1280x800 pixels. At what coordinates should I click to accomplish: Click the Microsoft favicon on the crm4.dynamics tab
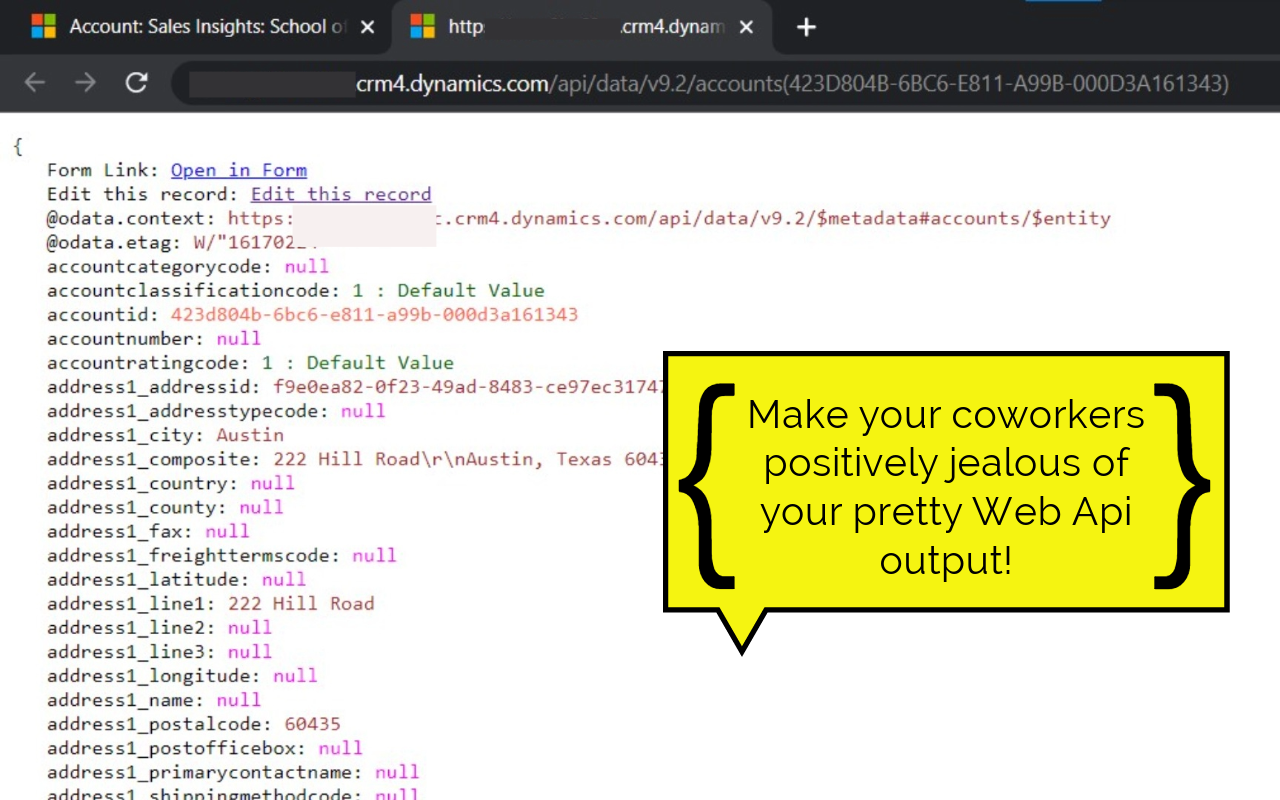point(421,26)
